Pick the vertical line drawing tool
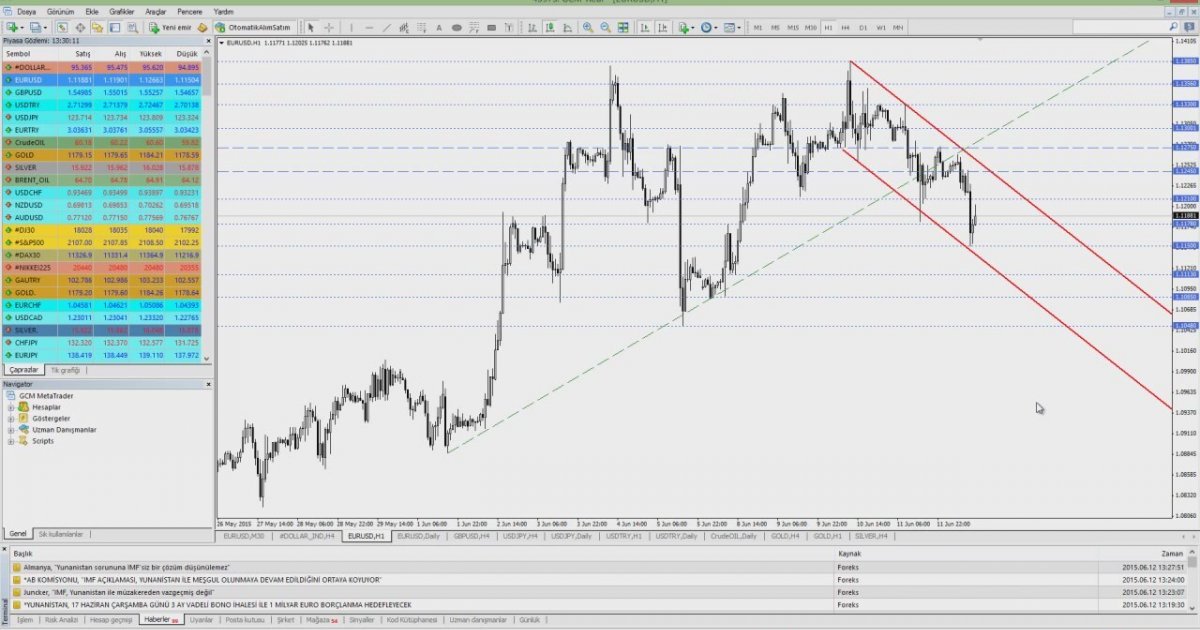This screenshot has height=630, width=1200. click(351, 27)
